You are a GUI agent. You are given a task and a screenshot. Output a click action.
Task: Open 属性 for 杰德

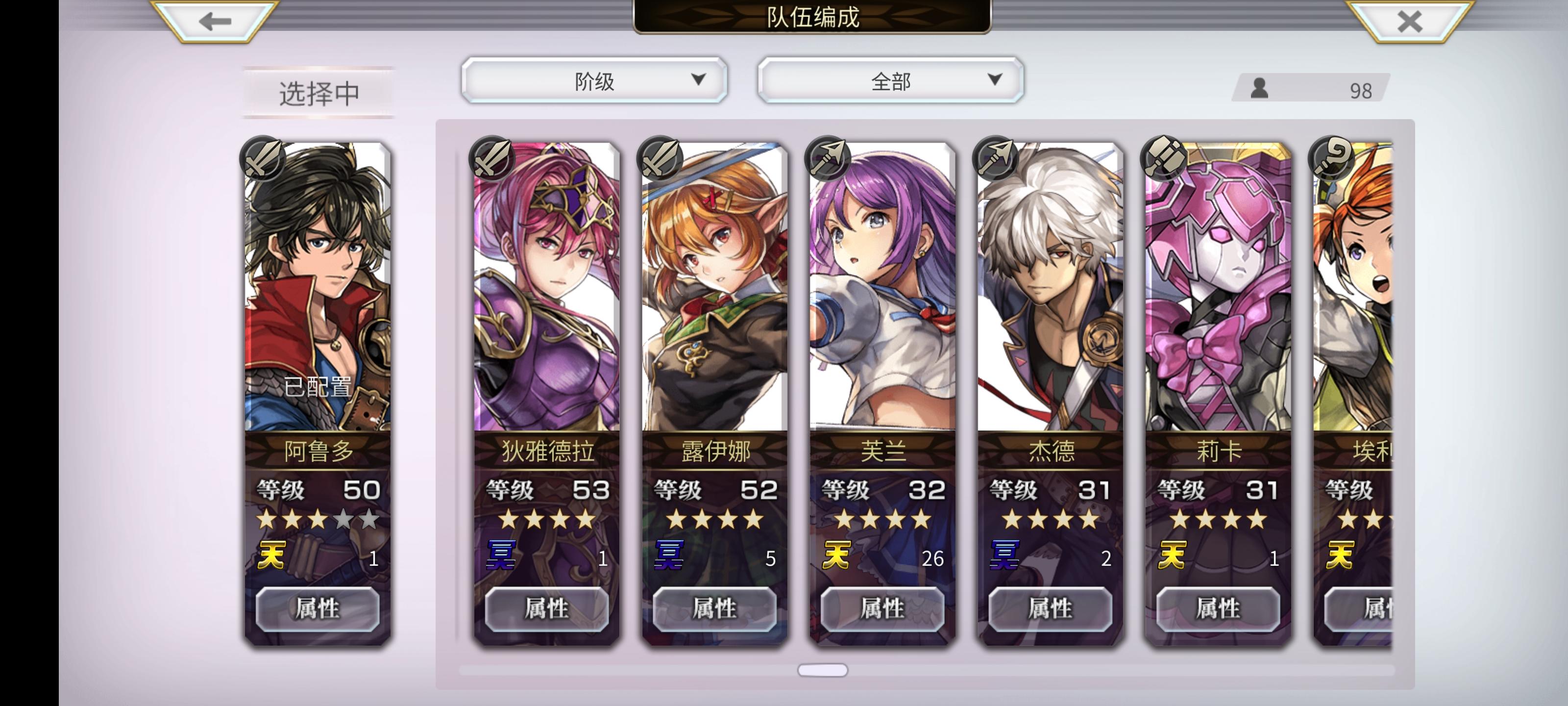point(1051,608)
